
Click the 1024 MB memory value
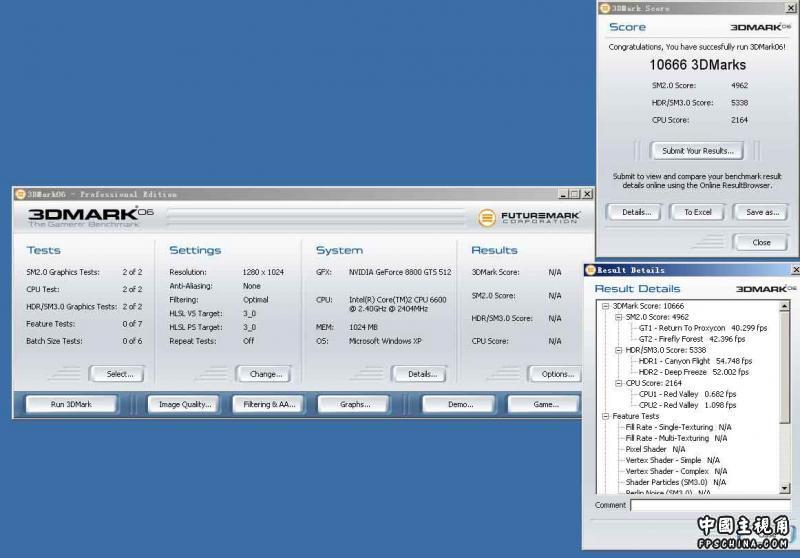(x=363, y=327)
